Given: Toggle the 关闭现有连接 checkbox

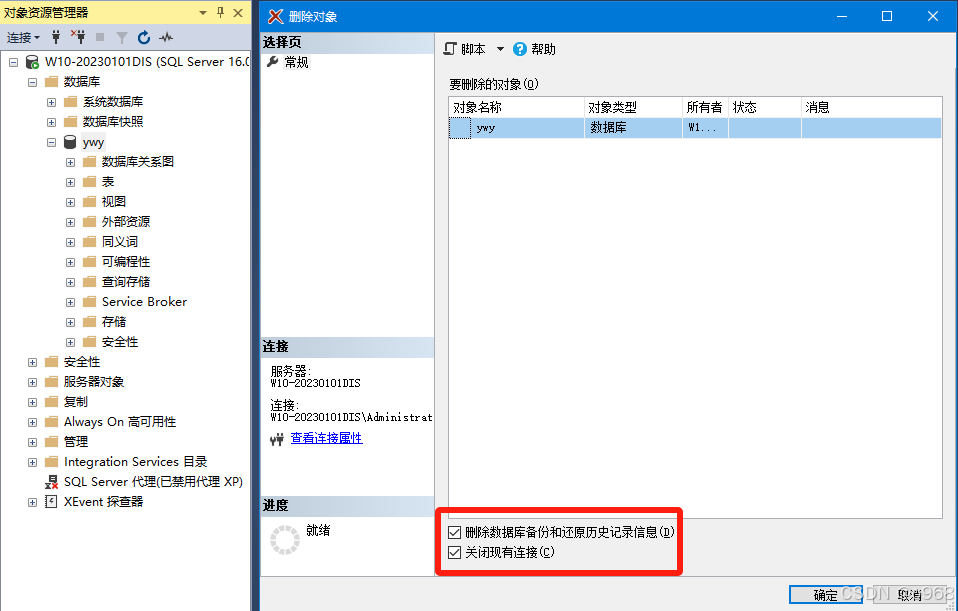Looking at the screenshot, I should (x=454, y=552).
